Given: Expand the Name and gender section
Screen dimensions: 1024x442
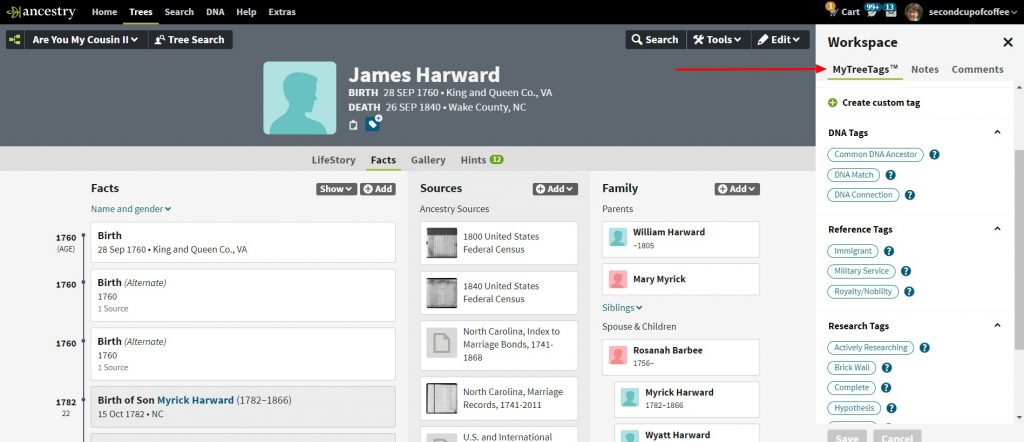Looking at the screenshot, I should (131, 209).
